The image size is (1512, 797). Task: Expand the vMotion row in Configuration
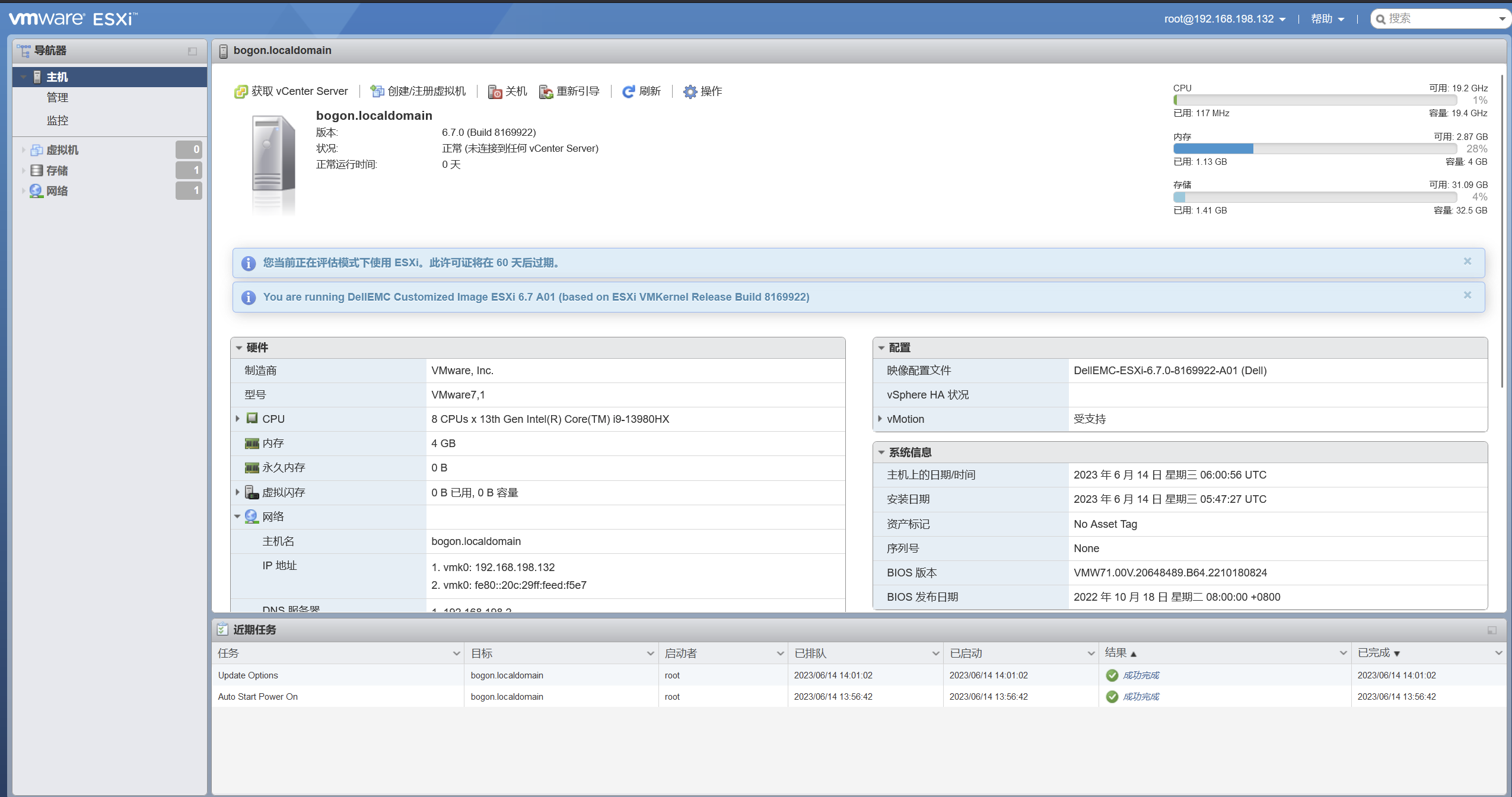880,419
